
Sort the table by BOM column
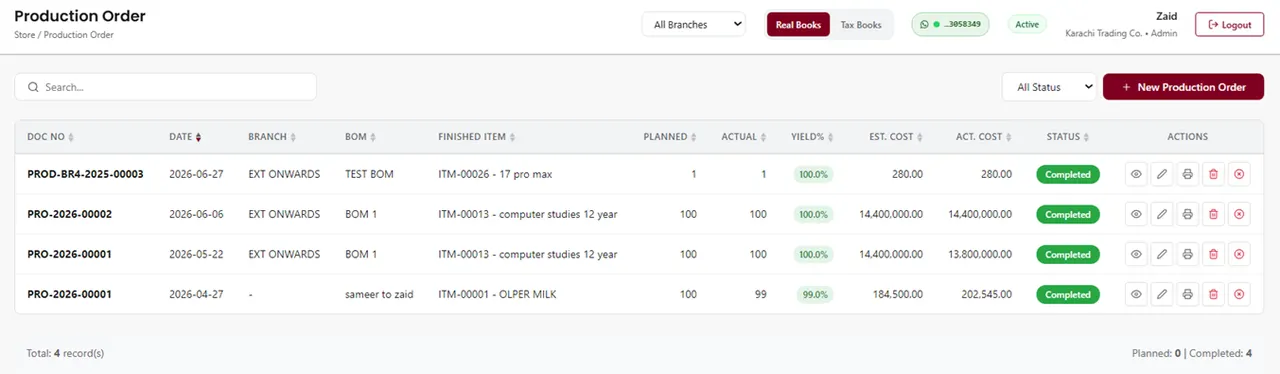tap(360, 137)
